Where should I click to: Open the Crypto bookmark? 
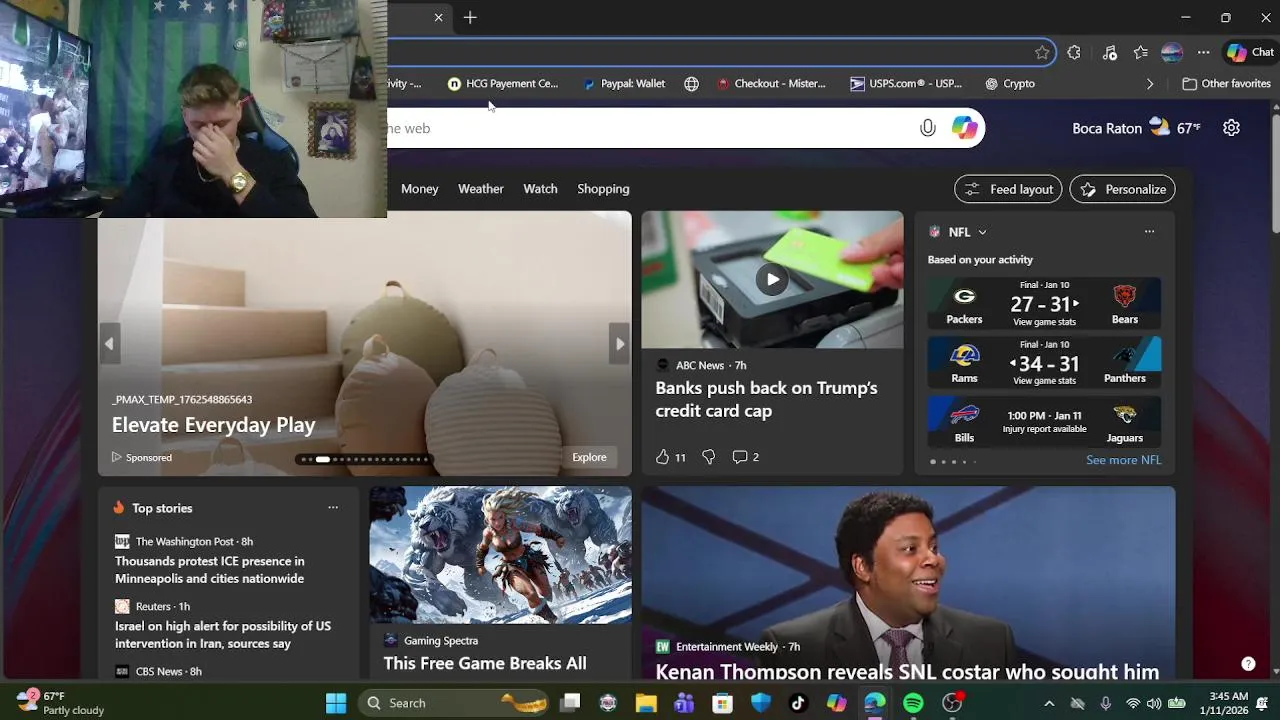pyautogui.click(x=1010, y=84)
